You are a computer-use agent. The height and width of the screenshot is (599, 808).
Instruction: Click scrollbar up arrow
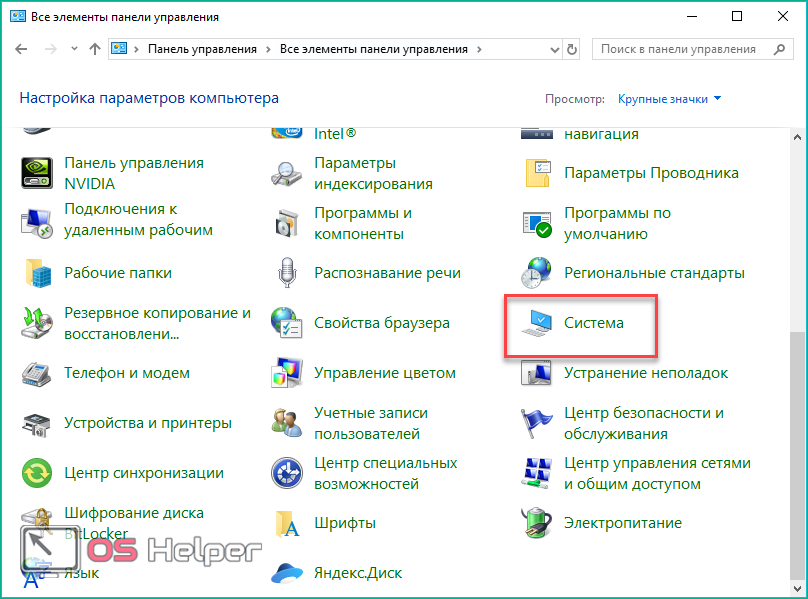(x=797, y=137)
